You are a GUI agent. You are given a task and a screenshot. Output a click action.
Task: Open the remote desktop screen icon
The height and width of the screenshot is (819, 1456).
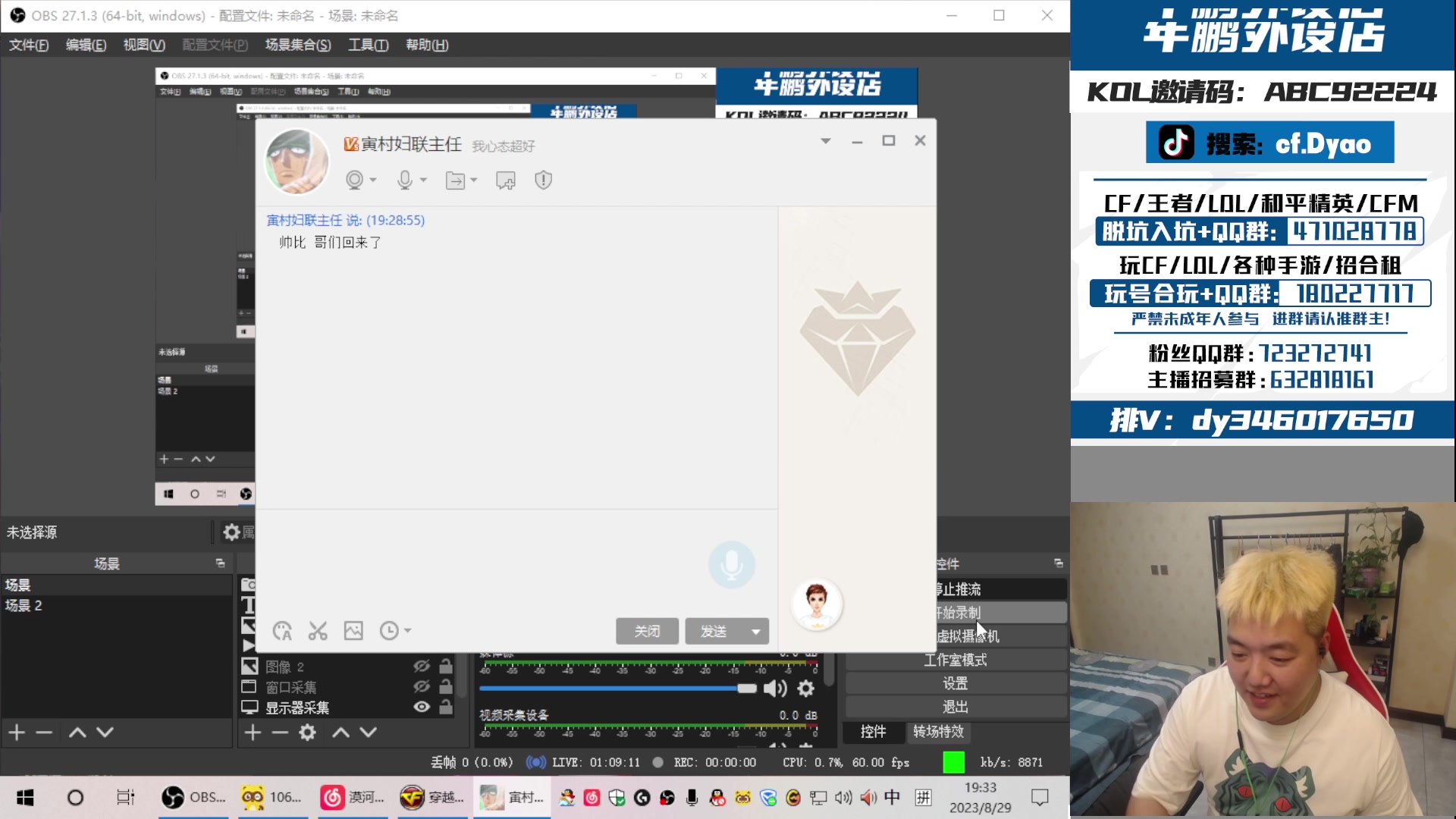tap(506, 180)
